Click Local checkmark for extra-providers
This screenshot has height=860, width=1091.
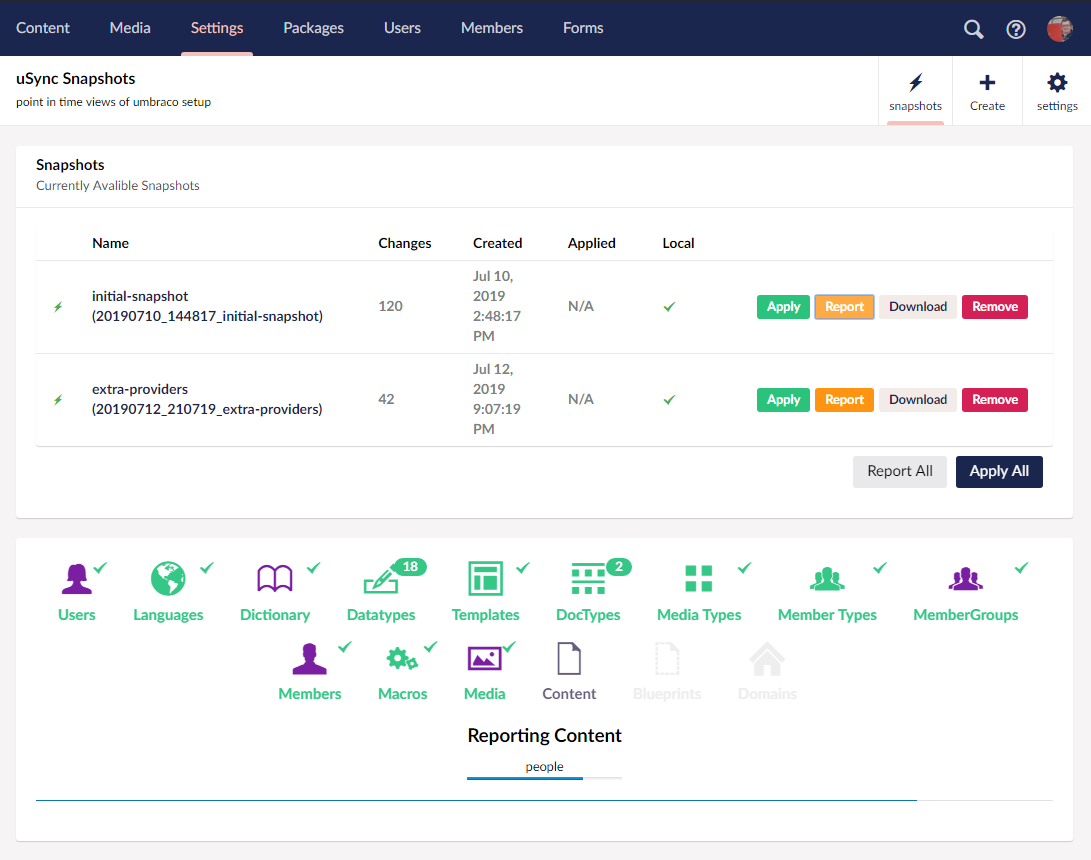(669, 400)
